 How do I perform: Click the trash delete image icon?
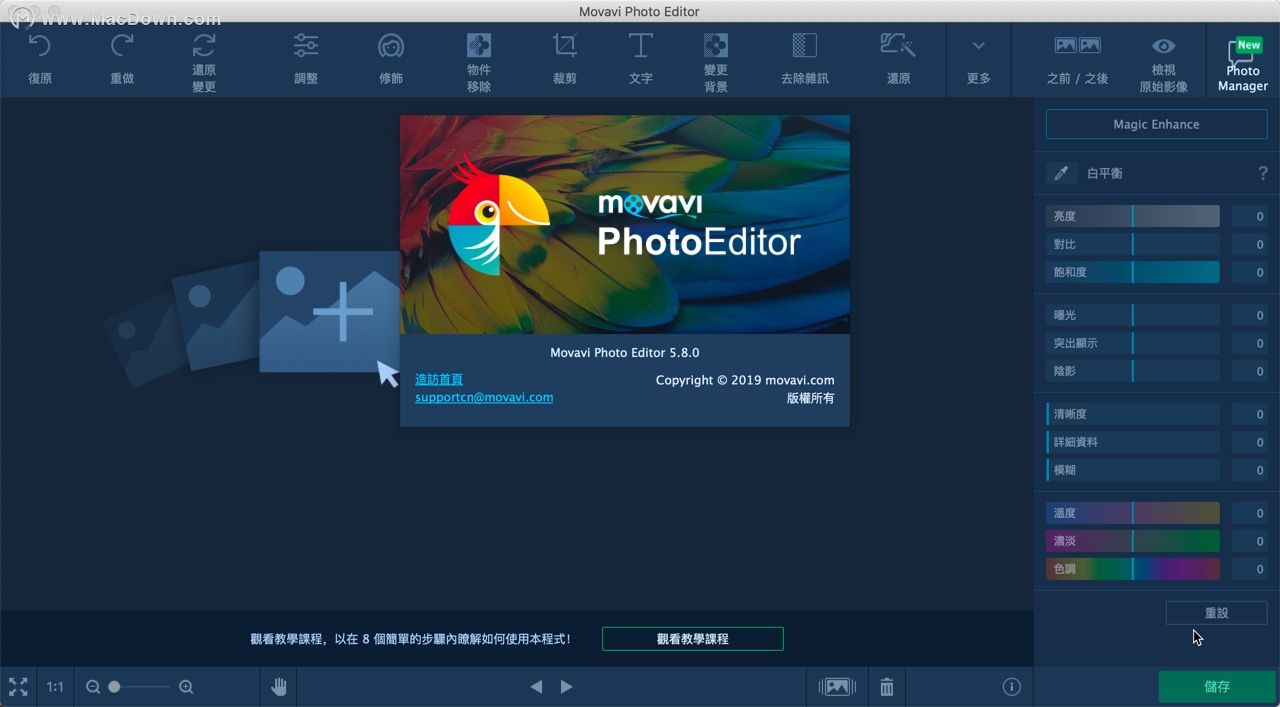(x=887, y=687)
